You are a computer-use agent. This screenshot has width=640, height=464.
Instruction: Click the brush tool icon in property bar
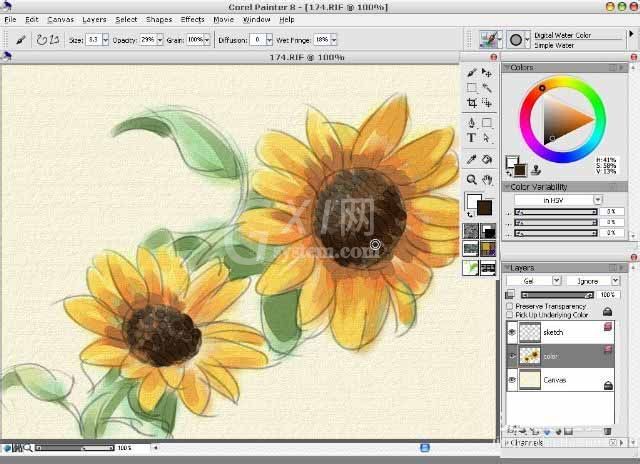pyautogui.click(x=20, y=40)
